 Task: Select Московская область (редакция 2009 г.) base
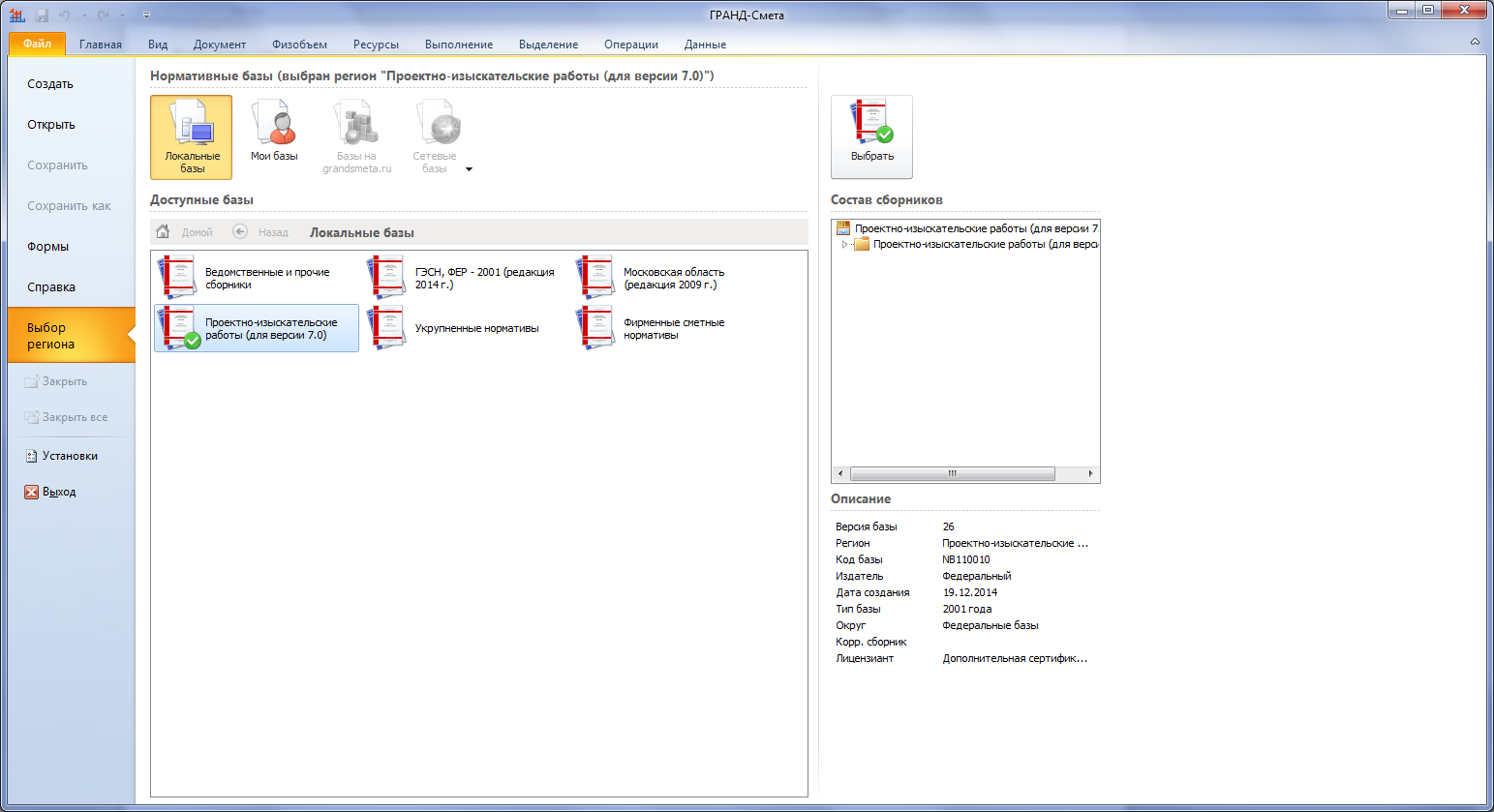[673, 278]
